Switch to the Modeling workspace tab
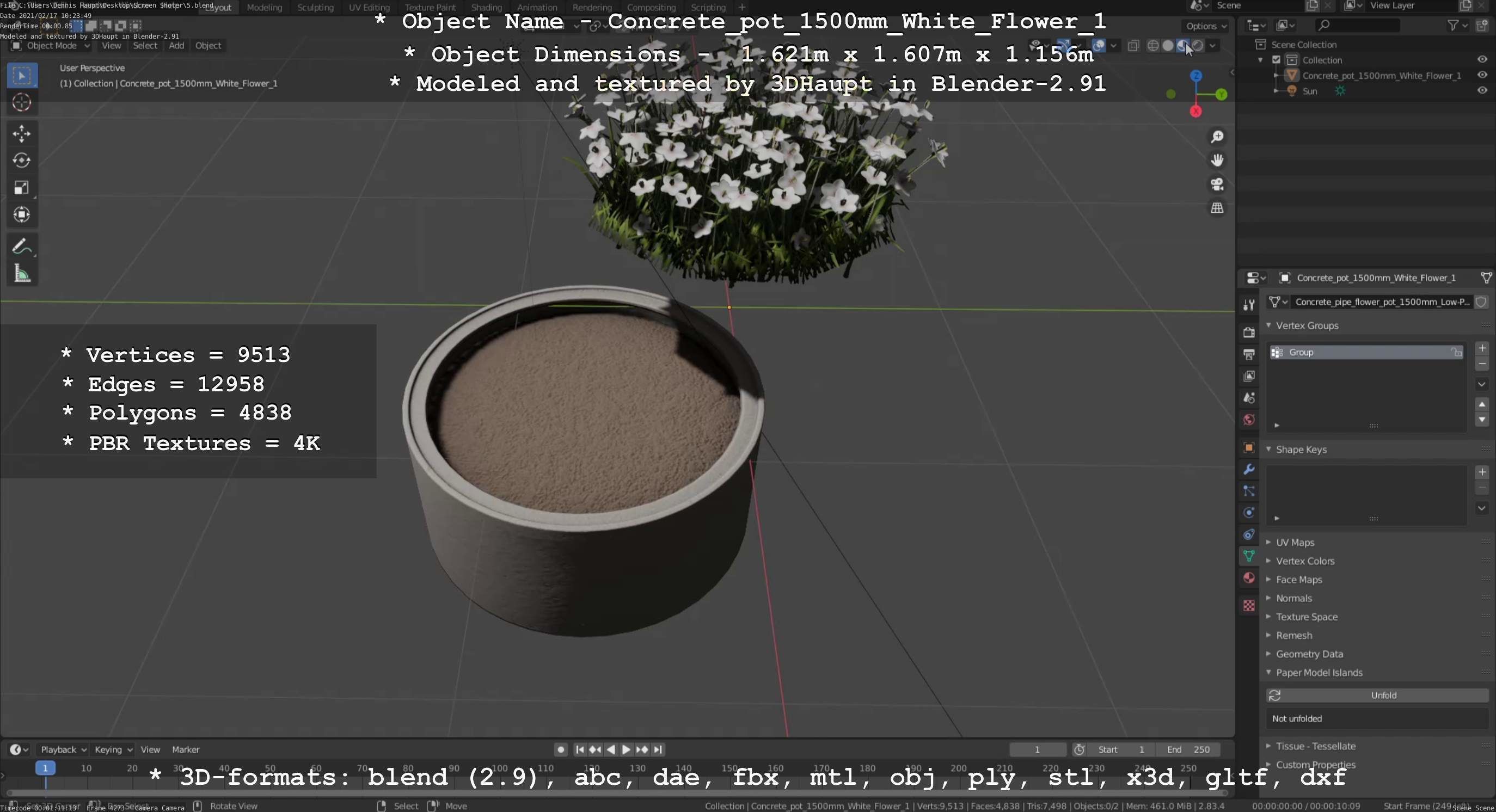The width and height of the screenshot is (1496, 812). click(x=264, y=8)
